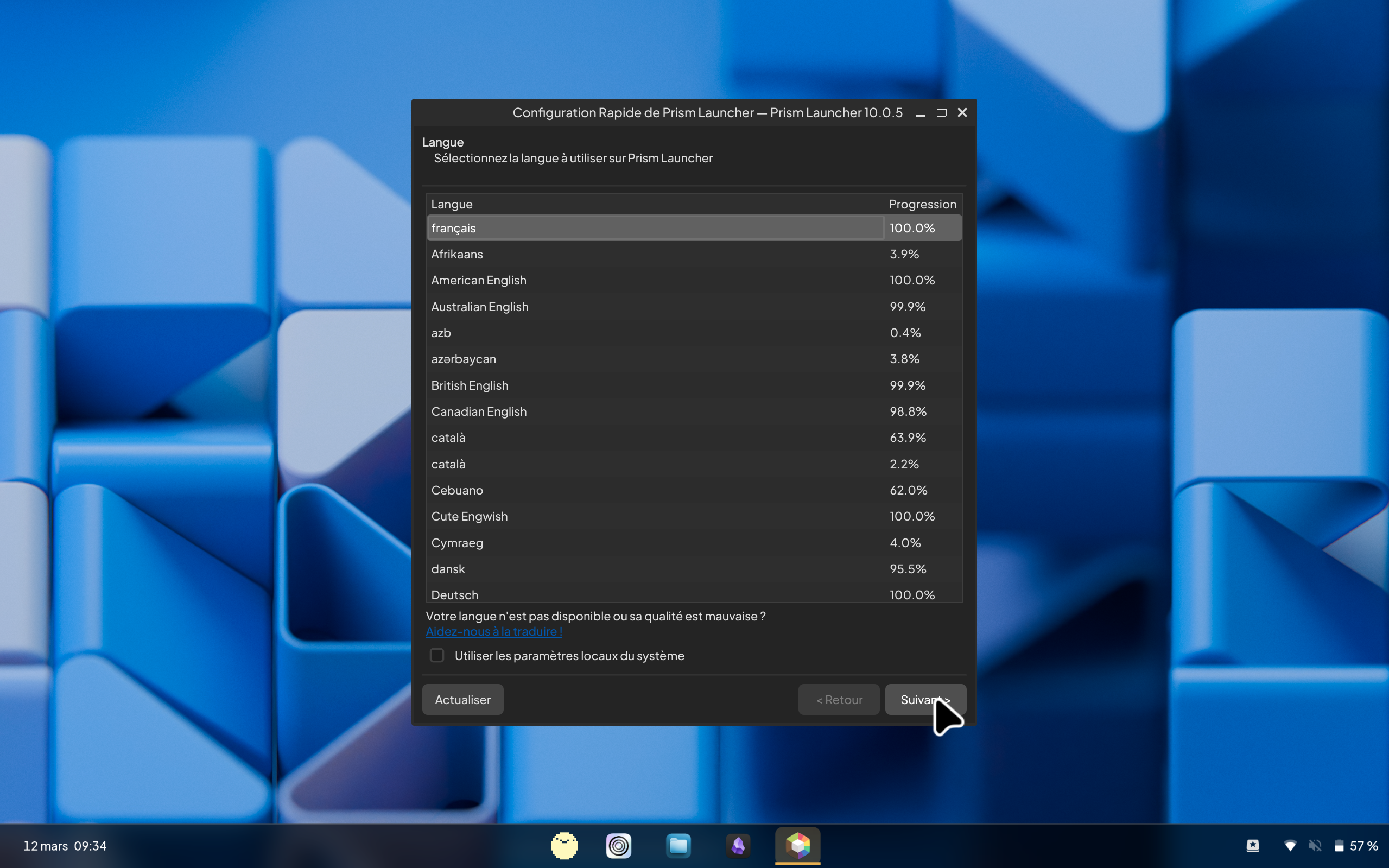This screenshot has height=868, width=1389.
Task: Click the Actualiser button
Action: [x=462, y=700]
